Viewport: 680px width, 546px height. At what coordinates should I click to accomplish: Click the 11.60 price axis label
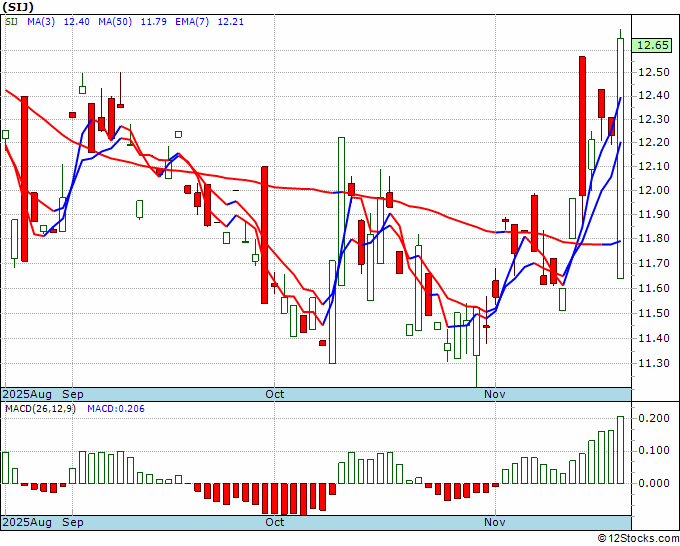[x=654, y=288]
